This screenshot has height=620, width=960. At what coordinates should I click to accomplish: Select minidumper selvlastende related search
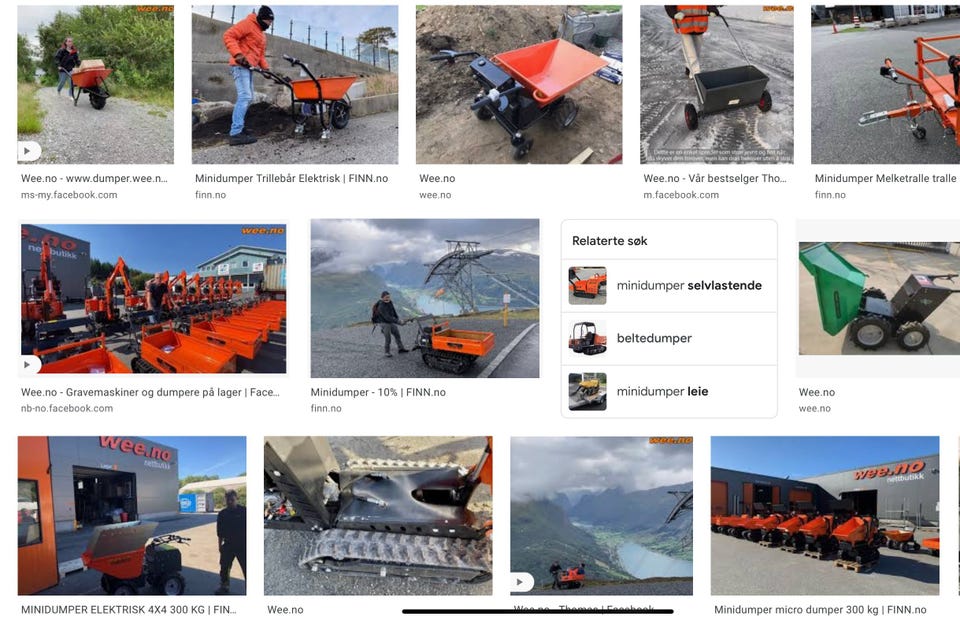coord(669,285)
